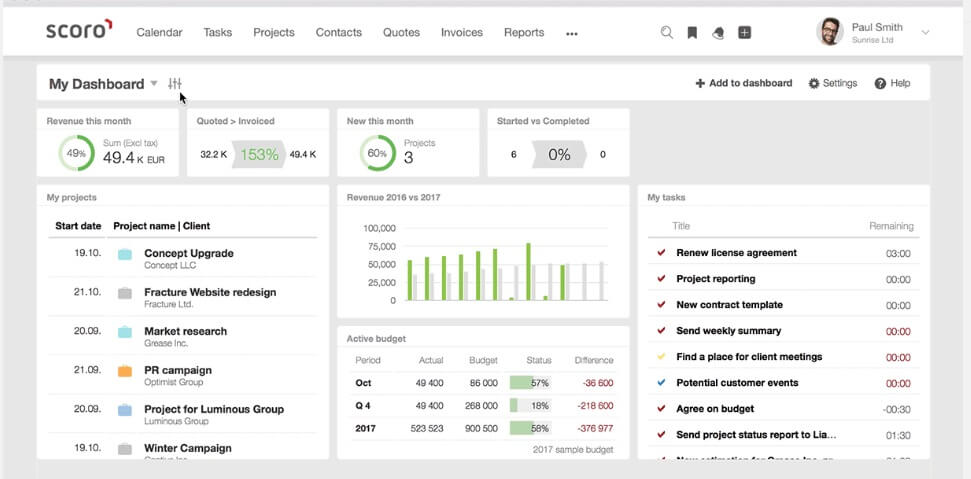Click the Luminous Group client name
This screenshot has width=971, height=479.
(176, 421)
